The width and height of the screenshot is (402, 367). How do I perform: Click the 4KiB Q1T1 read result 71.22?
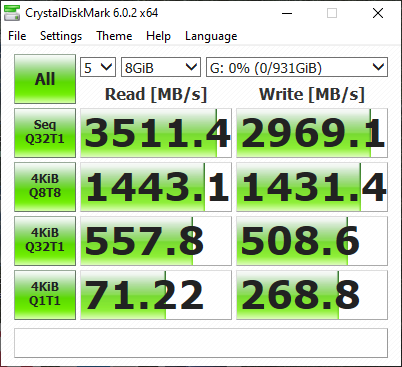click(156, 295)
